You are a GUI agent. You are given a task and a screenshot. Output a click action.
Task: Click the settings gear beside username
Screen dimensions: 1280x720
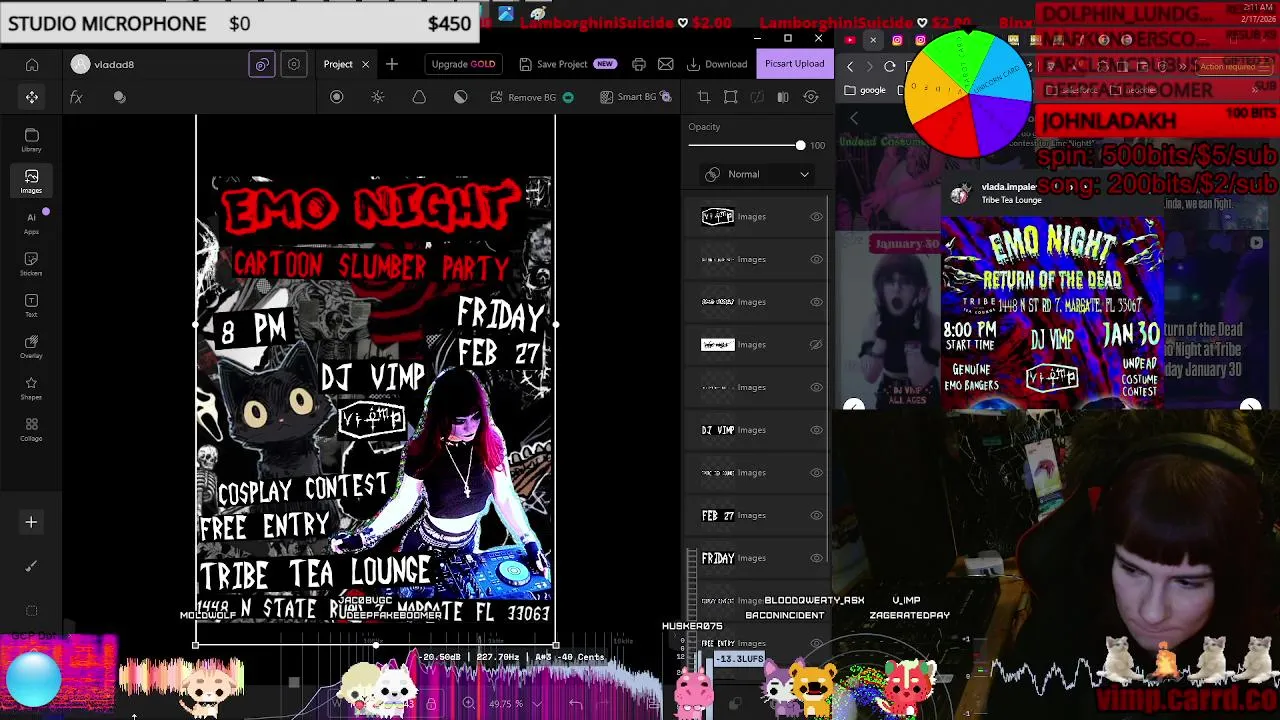(x=294, y=64)
